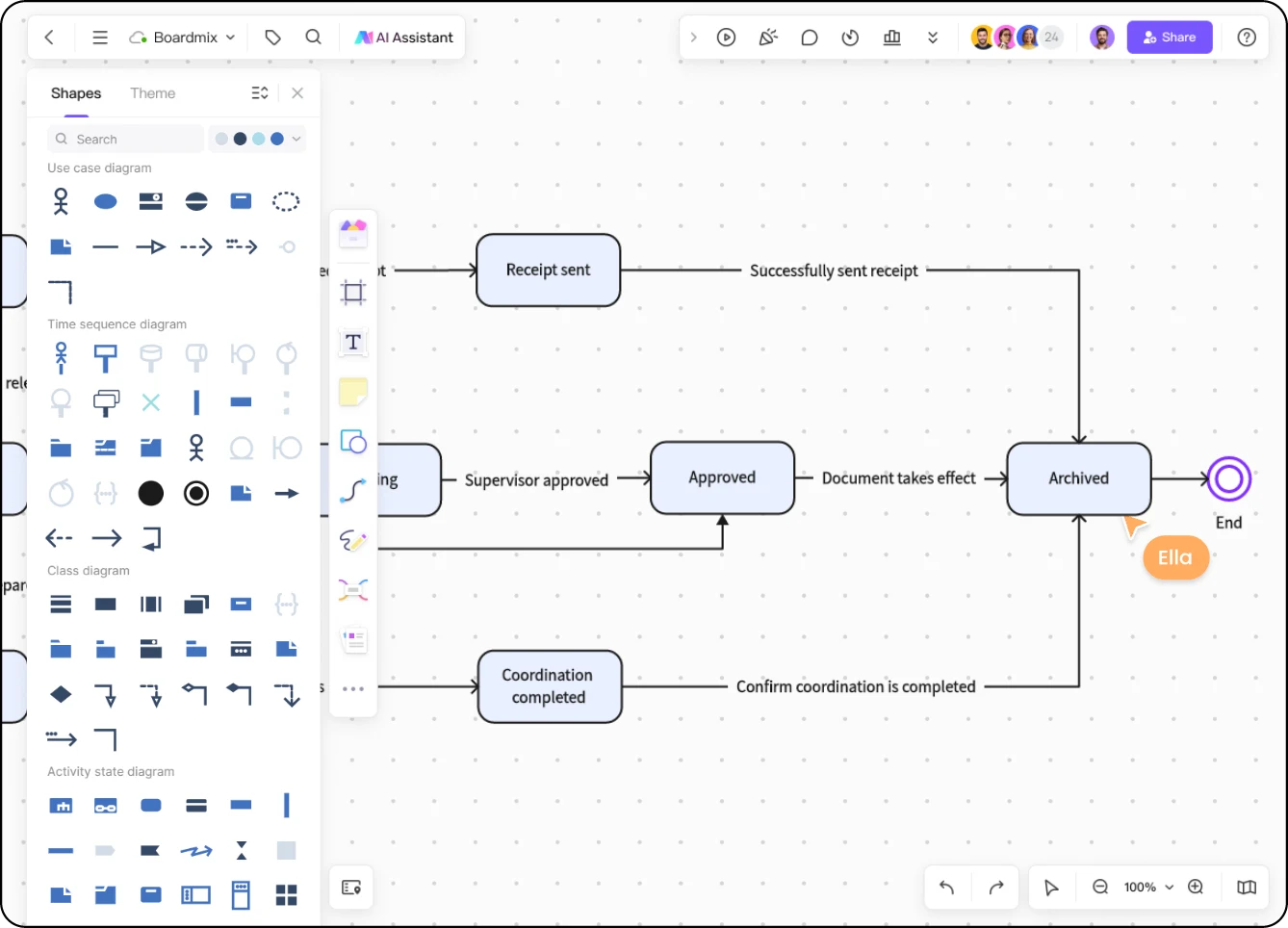Open the minimap location icon at bottom
The image size is (1288, 928).
351,888
